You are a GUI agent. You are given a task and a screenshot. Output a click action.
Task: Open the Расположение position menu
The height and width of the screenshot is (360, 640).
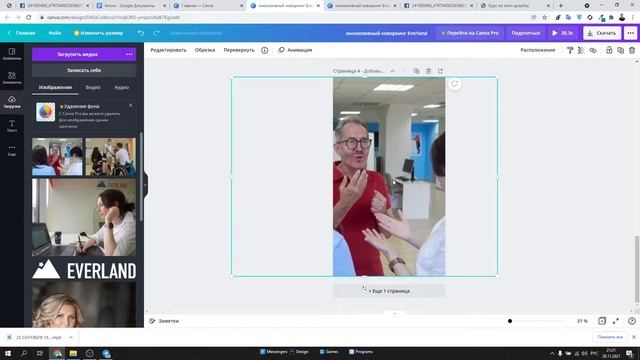(x=538, y=50)
